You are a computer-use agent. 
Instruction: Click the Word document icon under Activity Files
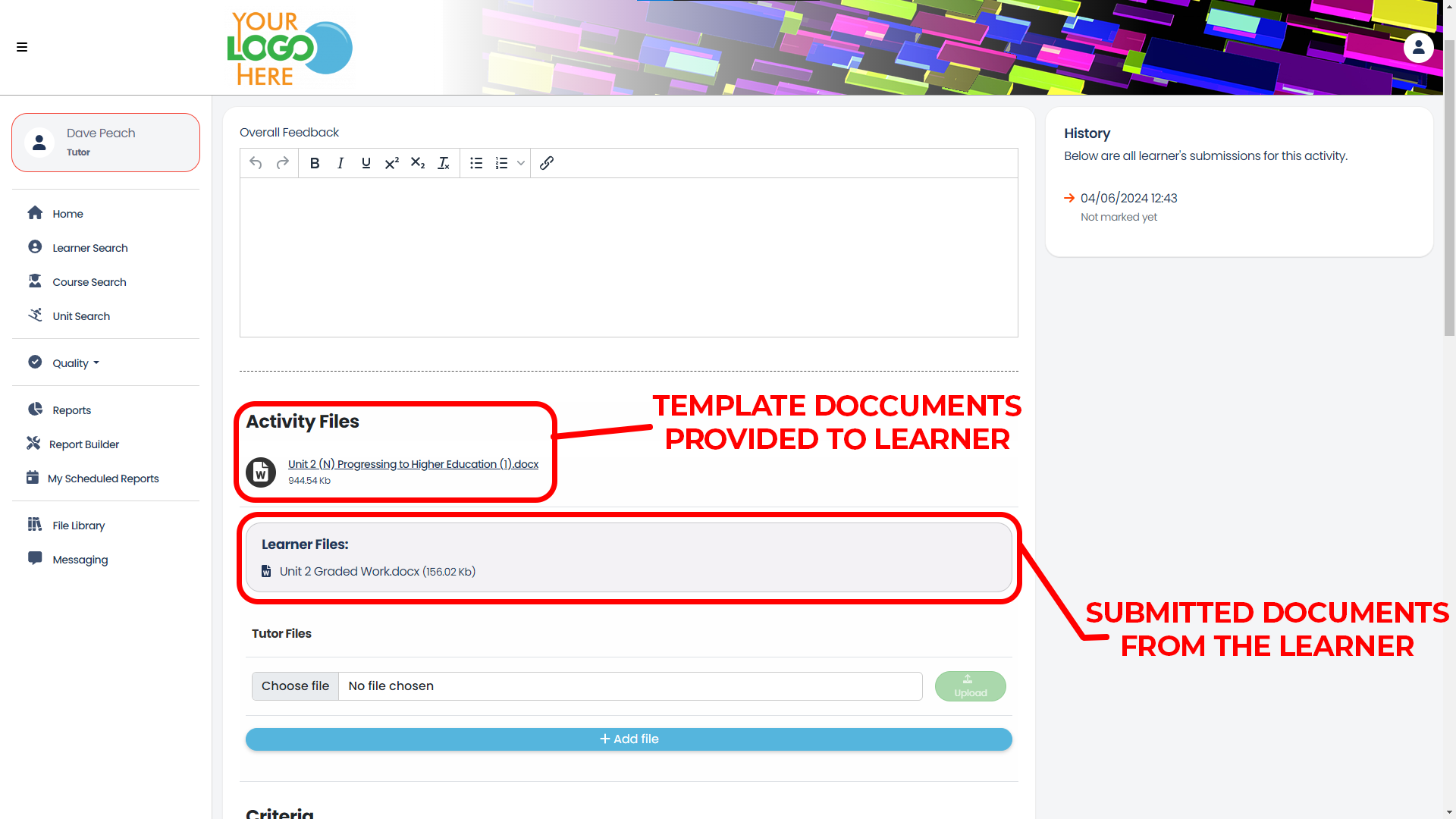(261, 472)
